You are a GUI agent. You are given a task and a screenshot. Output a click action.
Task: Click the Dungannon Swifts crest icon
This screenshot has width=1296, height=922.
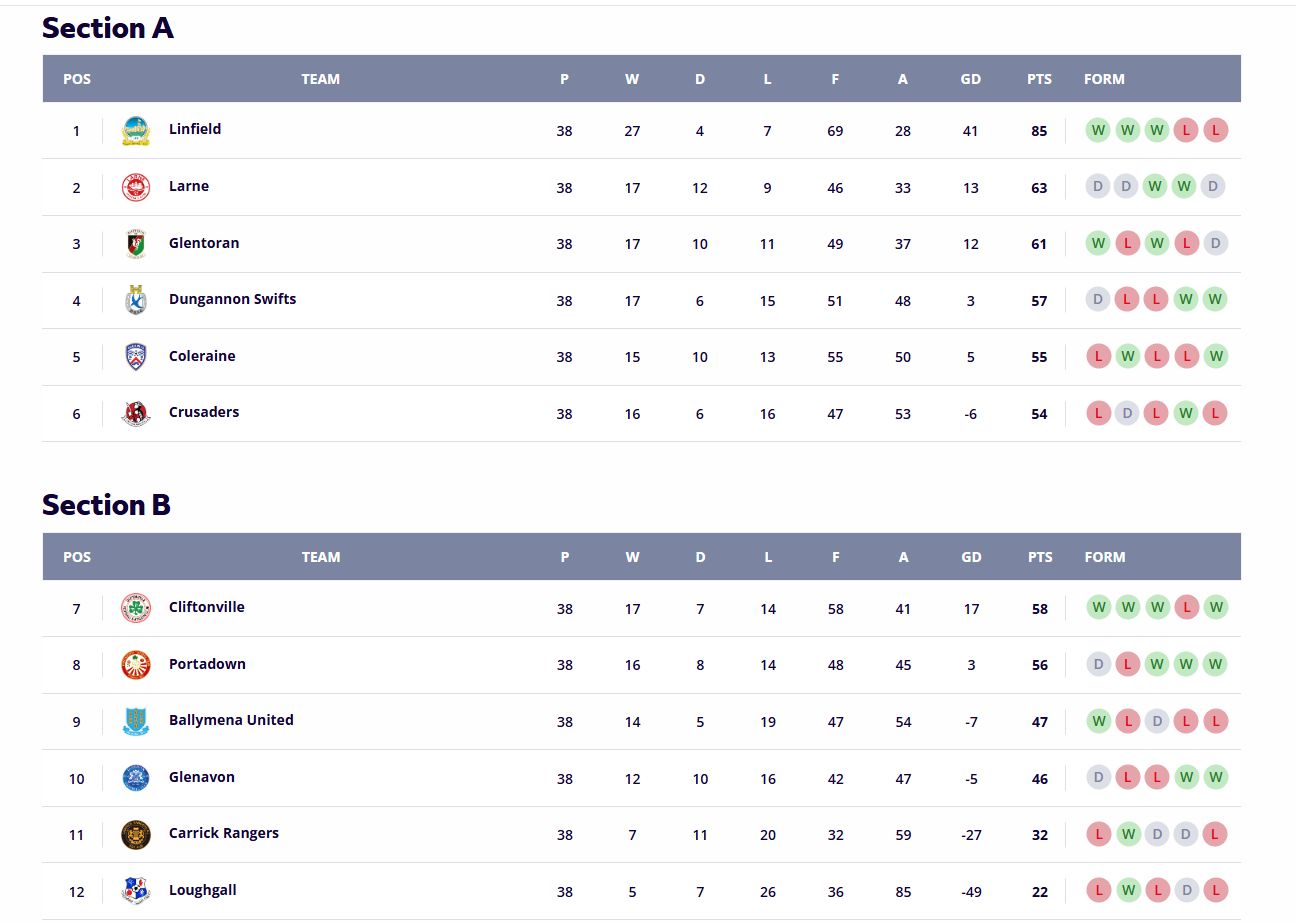(x=136, y=300)
